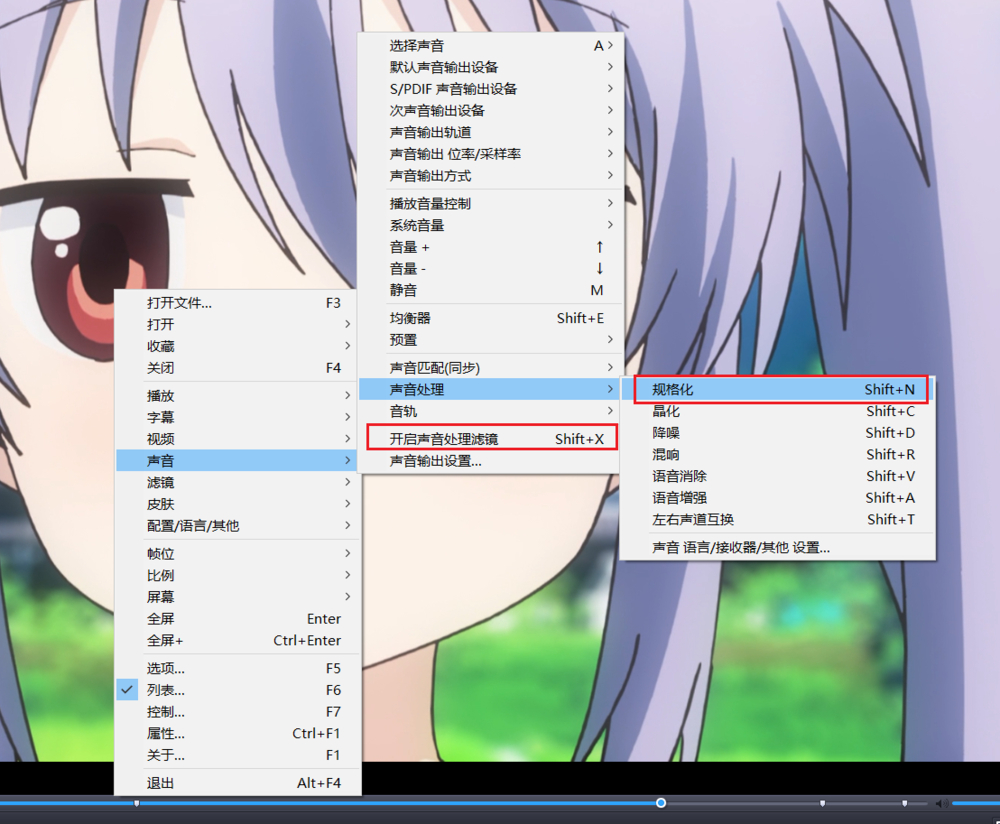The height and width of the screenshot is (824, 1000).
Task: Open 控制... F7 panel
Action: click(x=238, y=712)
